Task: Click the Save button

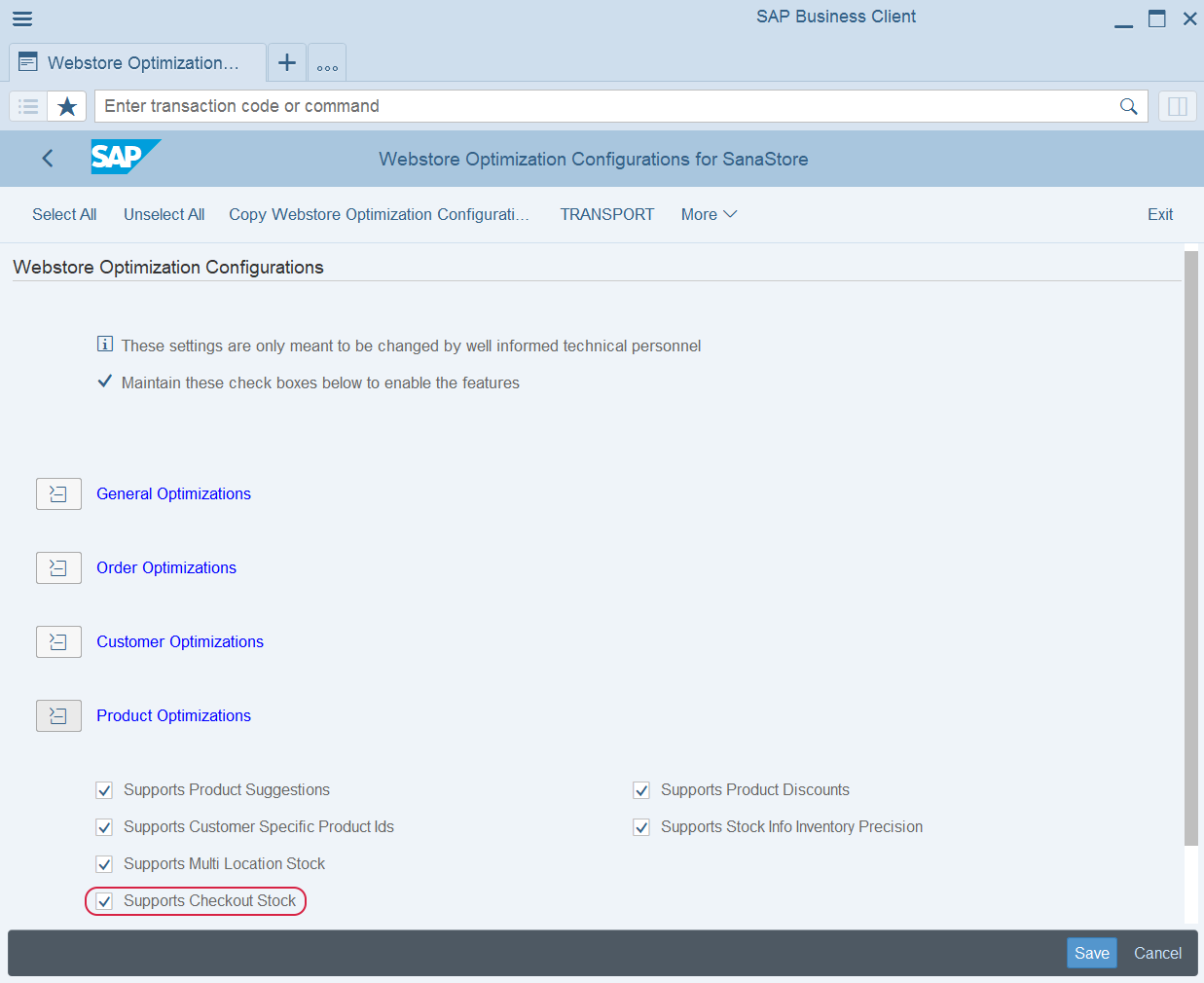Action: 1092,953
